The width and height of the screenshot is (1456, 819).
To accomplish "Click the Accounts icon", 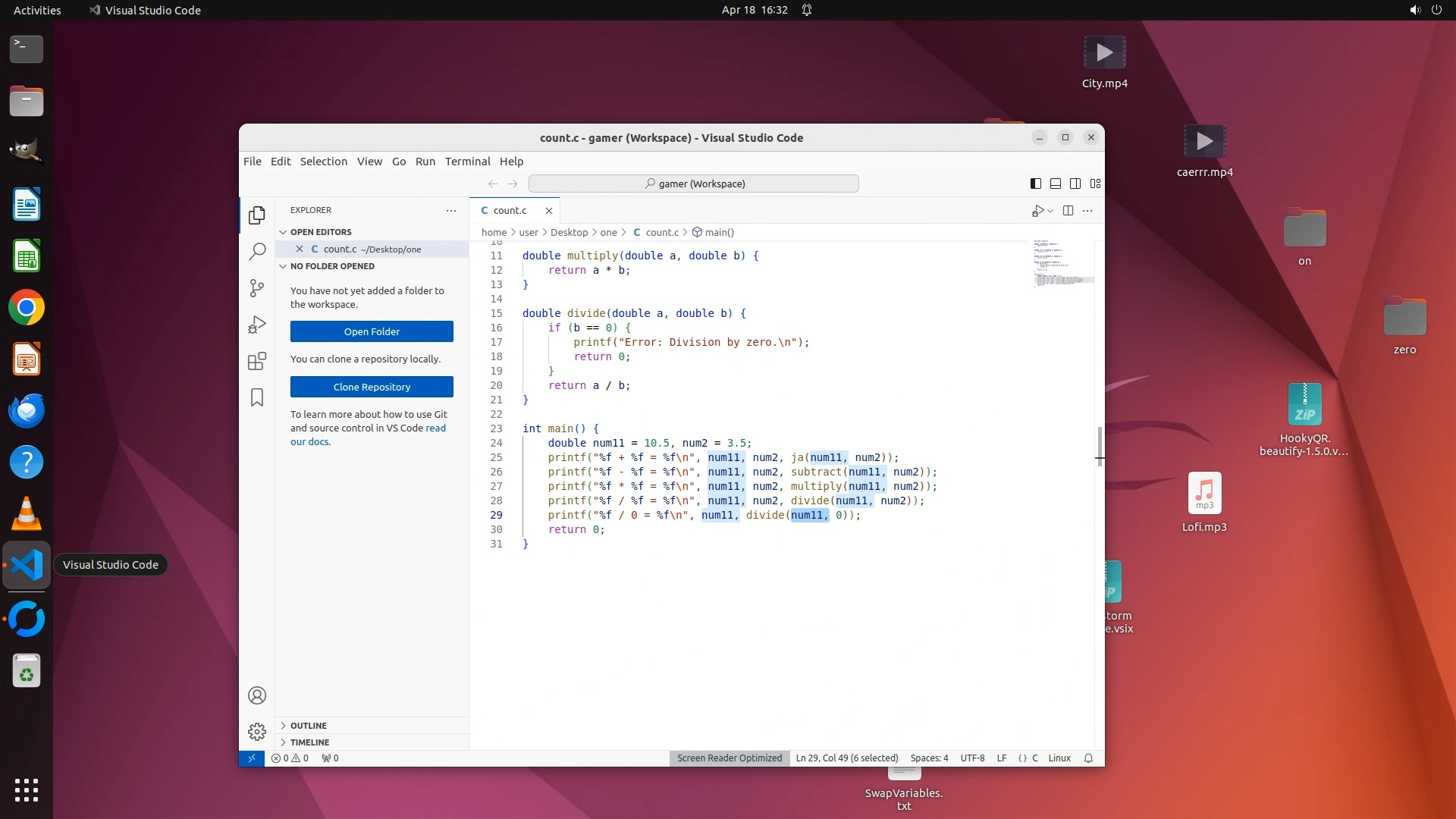I will (x=257, y=695).
